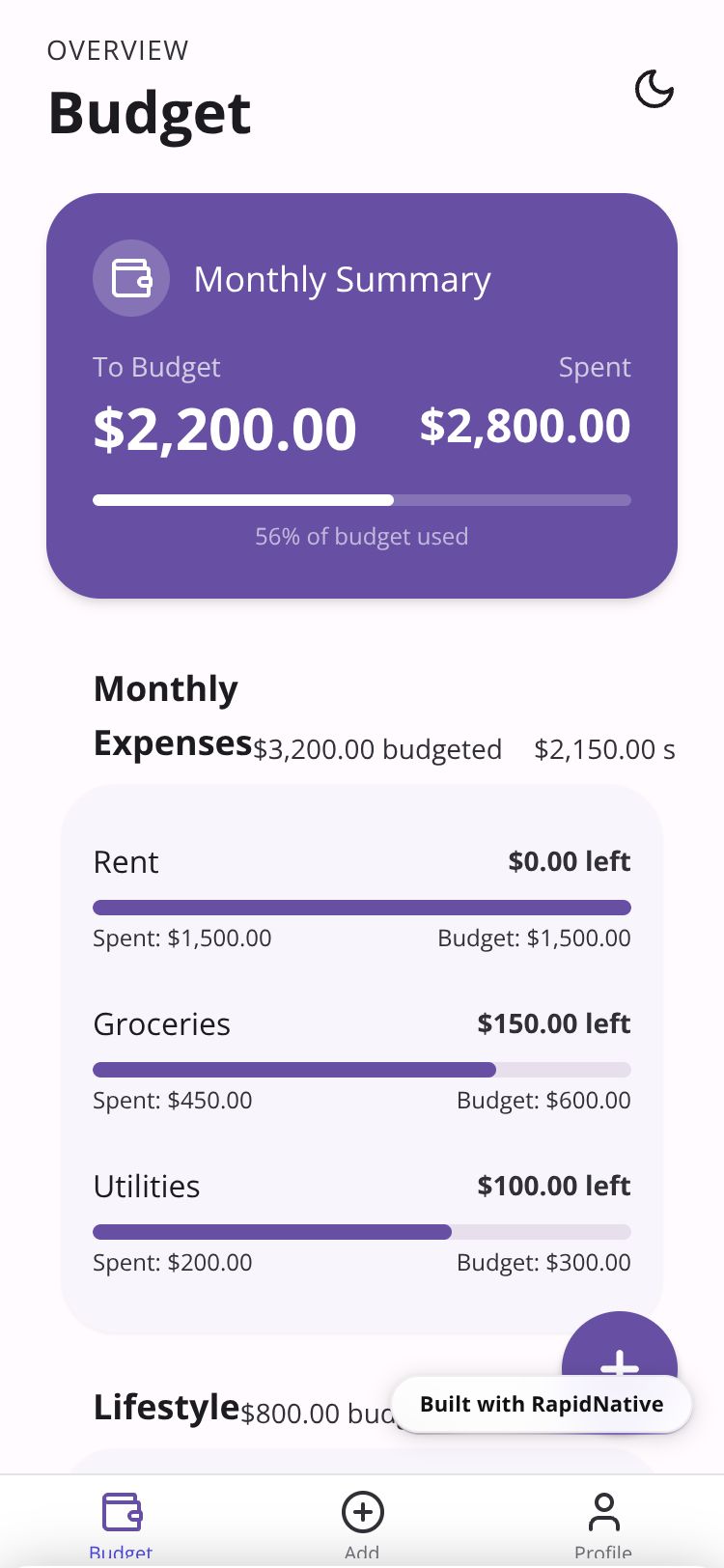Tap the purple floating plus button
Viewport: 724px width, 1568px height.
click(619, 1350)
